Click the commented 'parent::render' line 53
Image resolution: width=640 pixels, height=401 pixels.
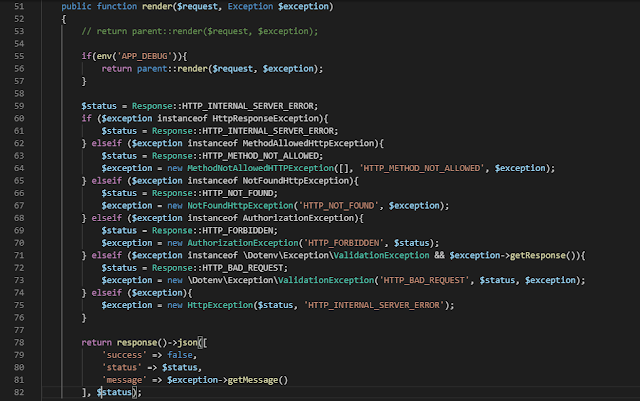pyautogui.click(x=200, y=31)
